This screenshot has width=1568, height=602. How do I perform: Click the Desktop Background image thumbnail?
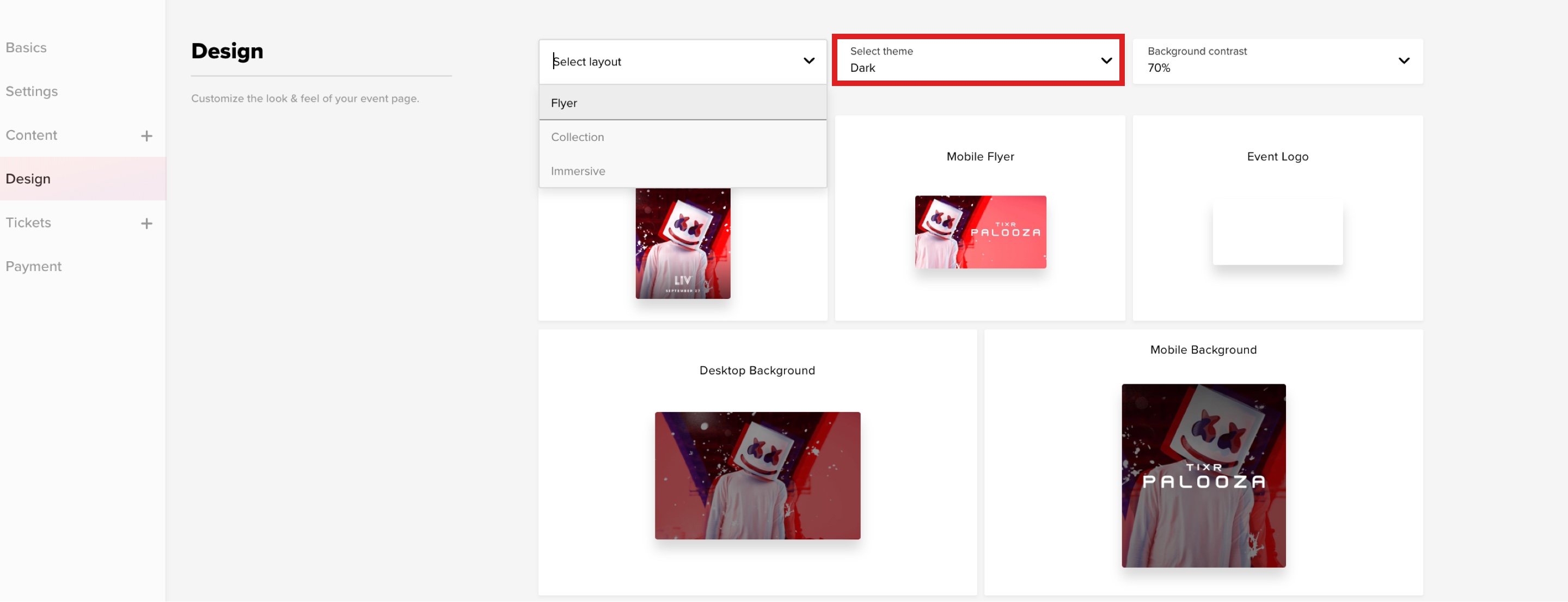758,476
